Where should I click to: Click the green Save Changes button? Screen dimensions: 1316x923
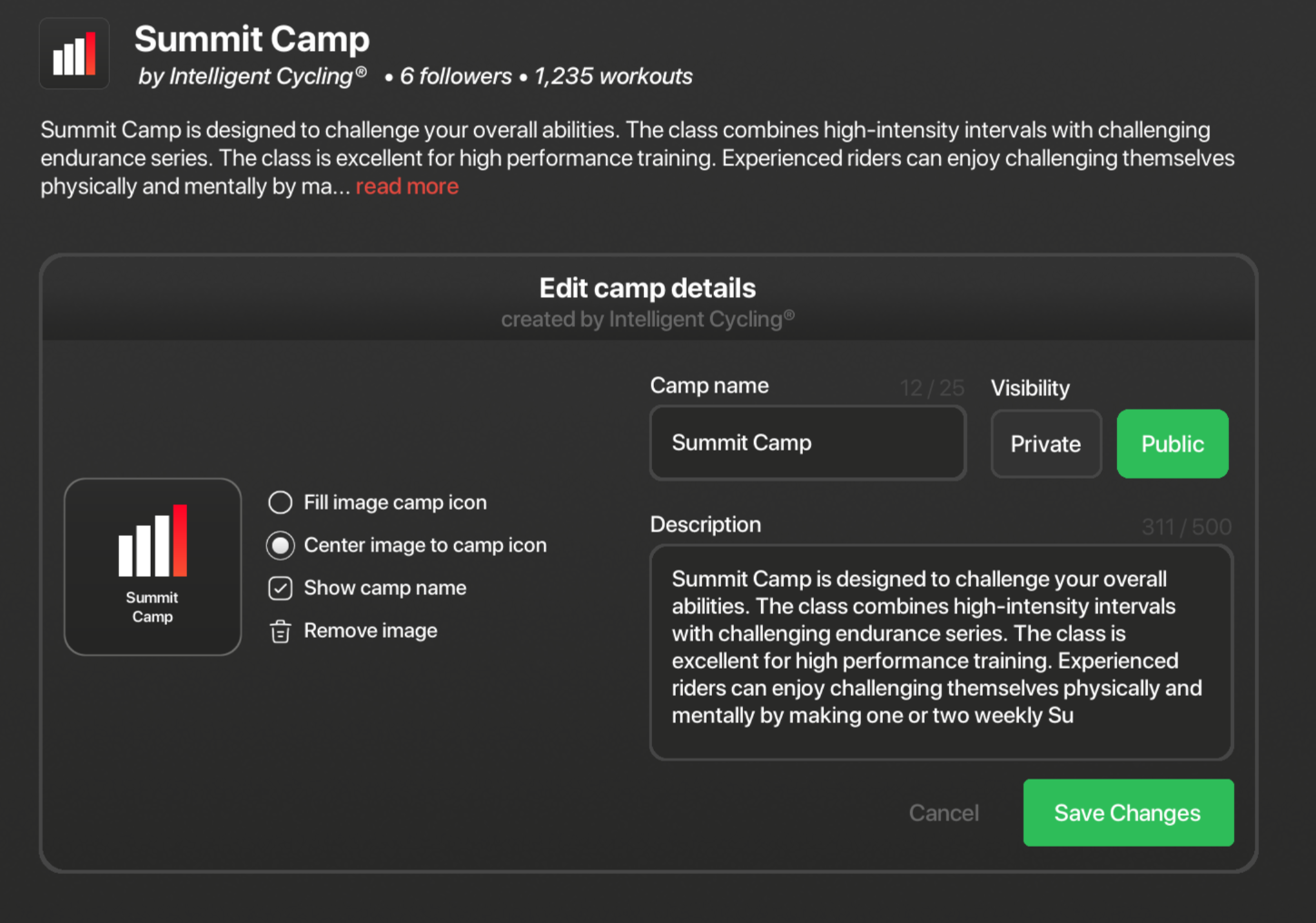tap(1127, 813)
